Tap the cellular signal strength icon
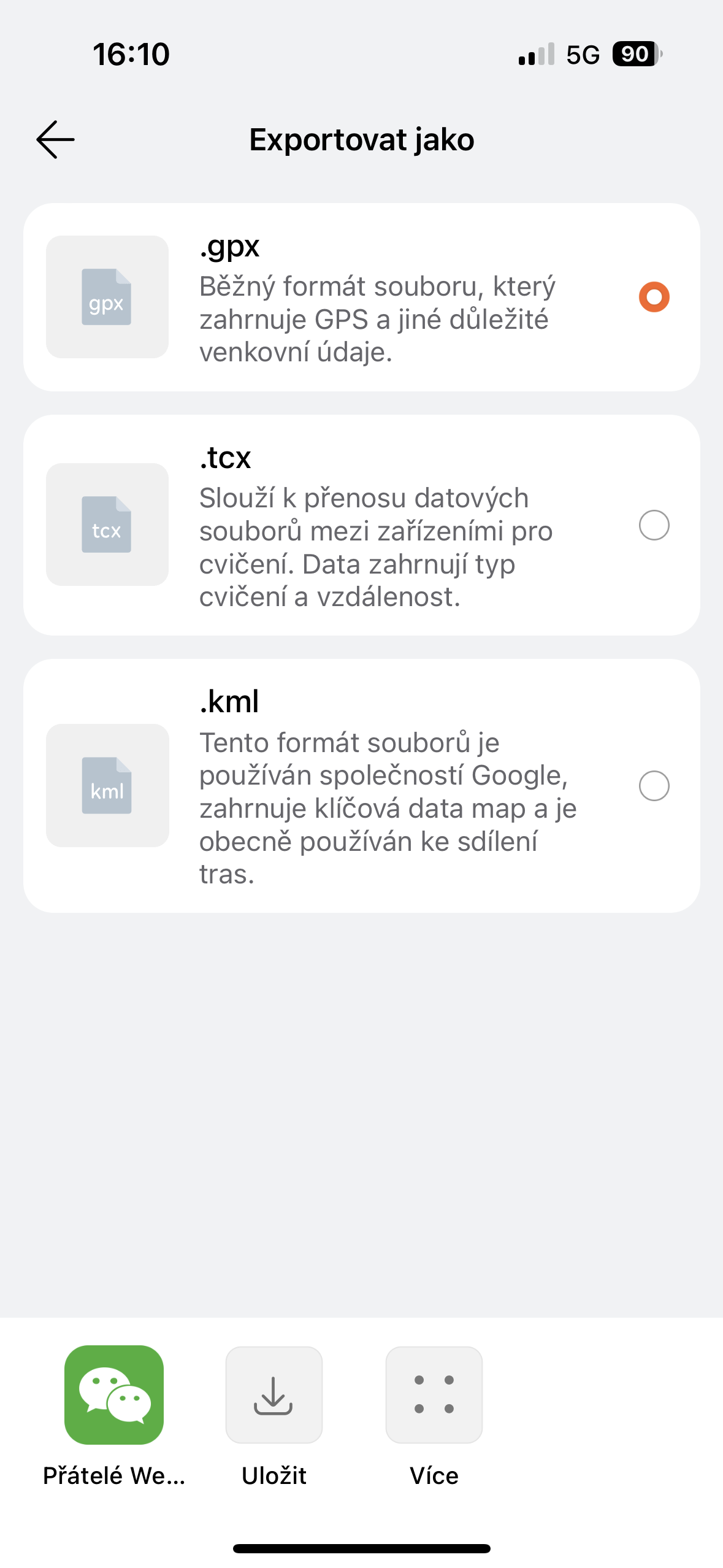 [x=537, y=54]
